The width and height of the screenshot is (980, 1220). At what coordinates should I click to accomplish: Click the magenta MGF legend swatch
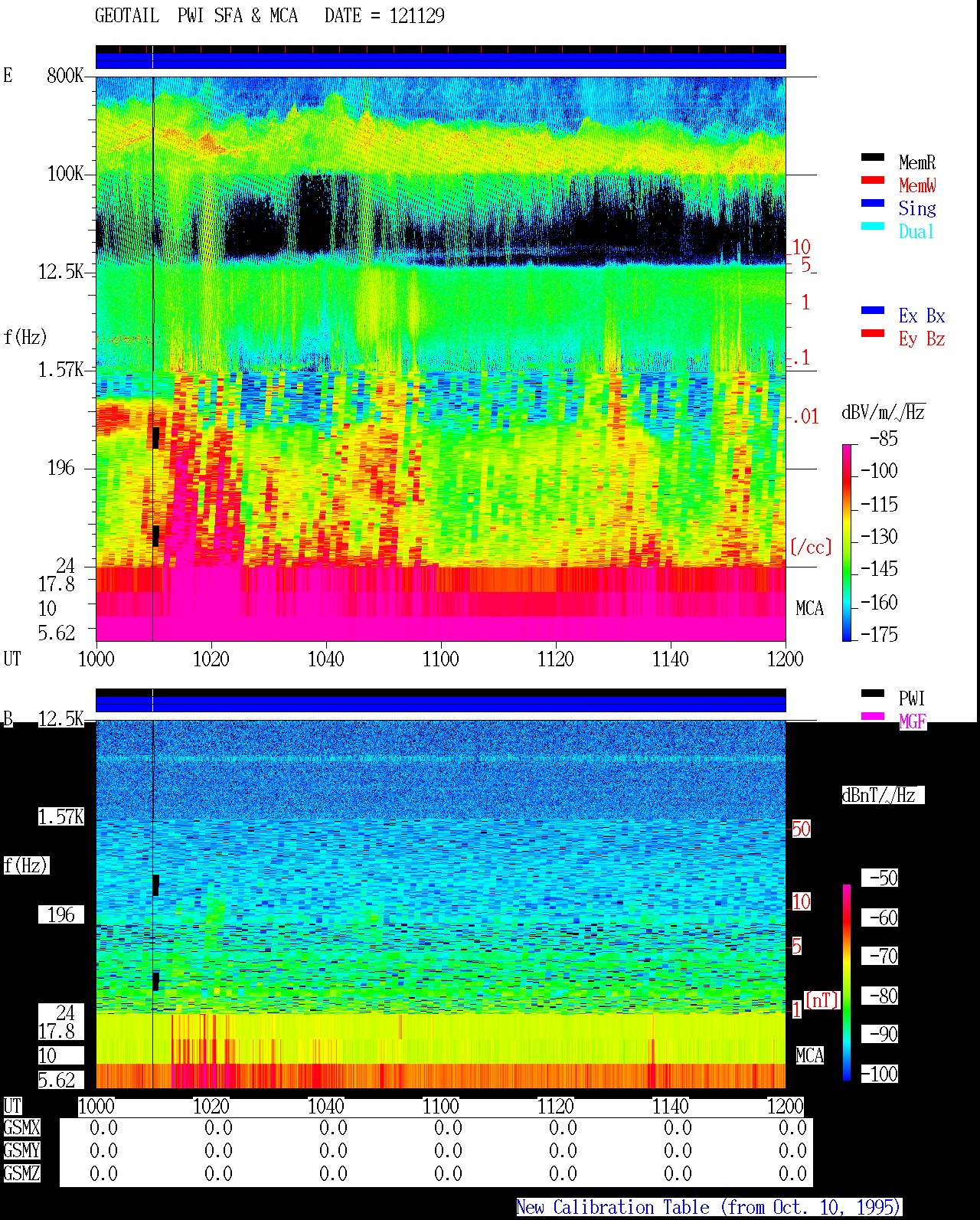tap(873, 717)
